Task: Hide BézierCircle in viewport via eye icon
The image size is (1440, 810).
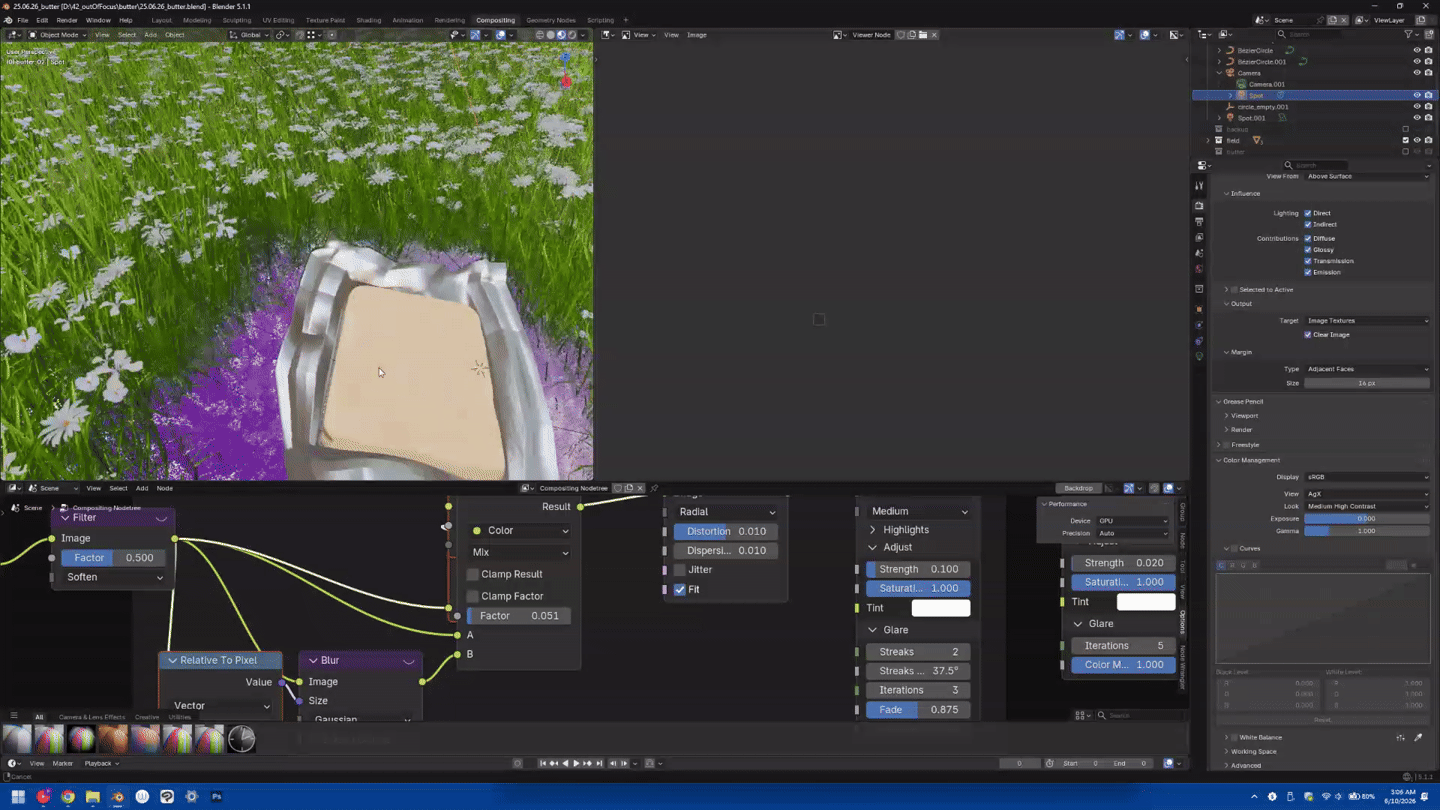Action: [1416, 50]
